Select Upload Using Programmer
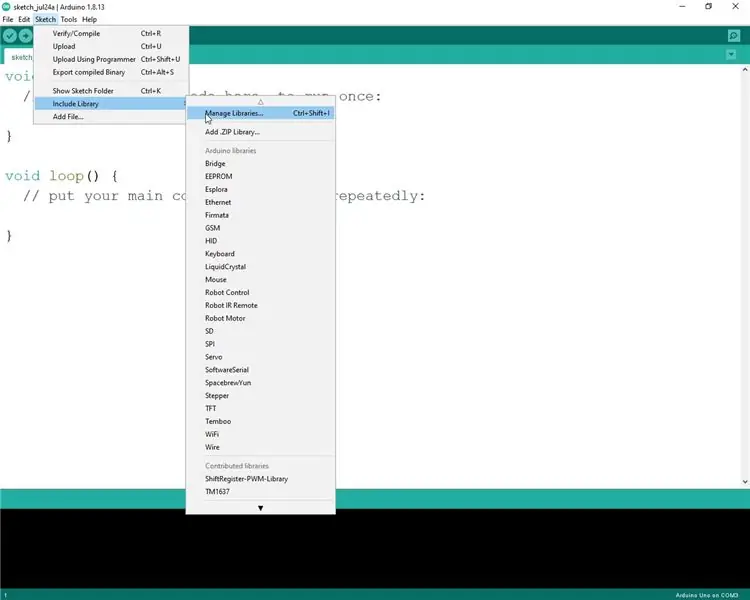Viewport: 750px width, 600px height. pyautogui.click(x=111, y=59)
